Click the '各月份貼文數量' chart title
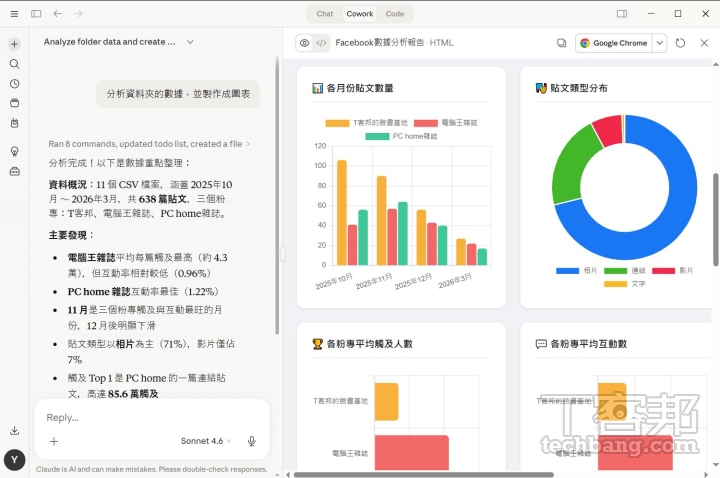 (x=360, y=88)
